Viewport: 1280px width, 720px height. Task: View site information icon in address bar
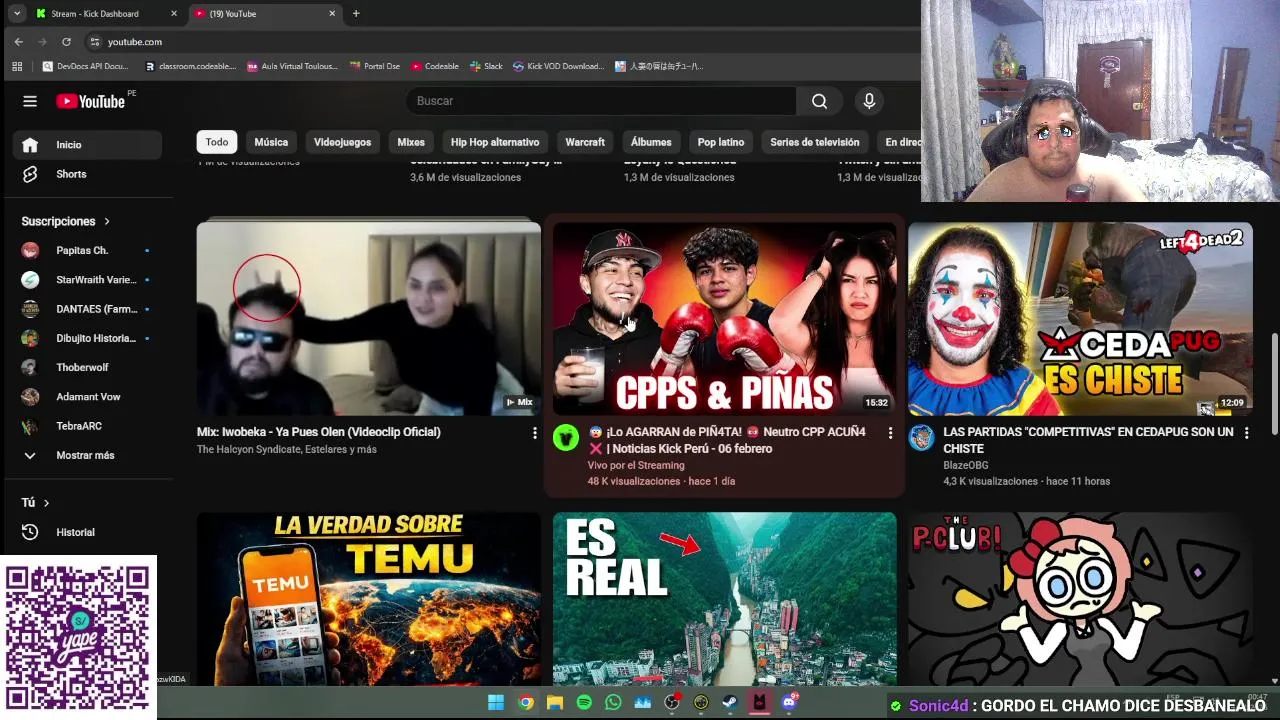pos(95,42)
